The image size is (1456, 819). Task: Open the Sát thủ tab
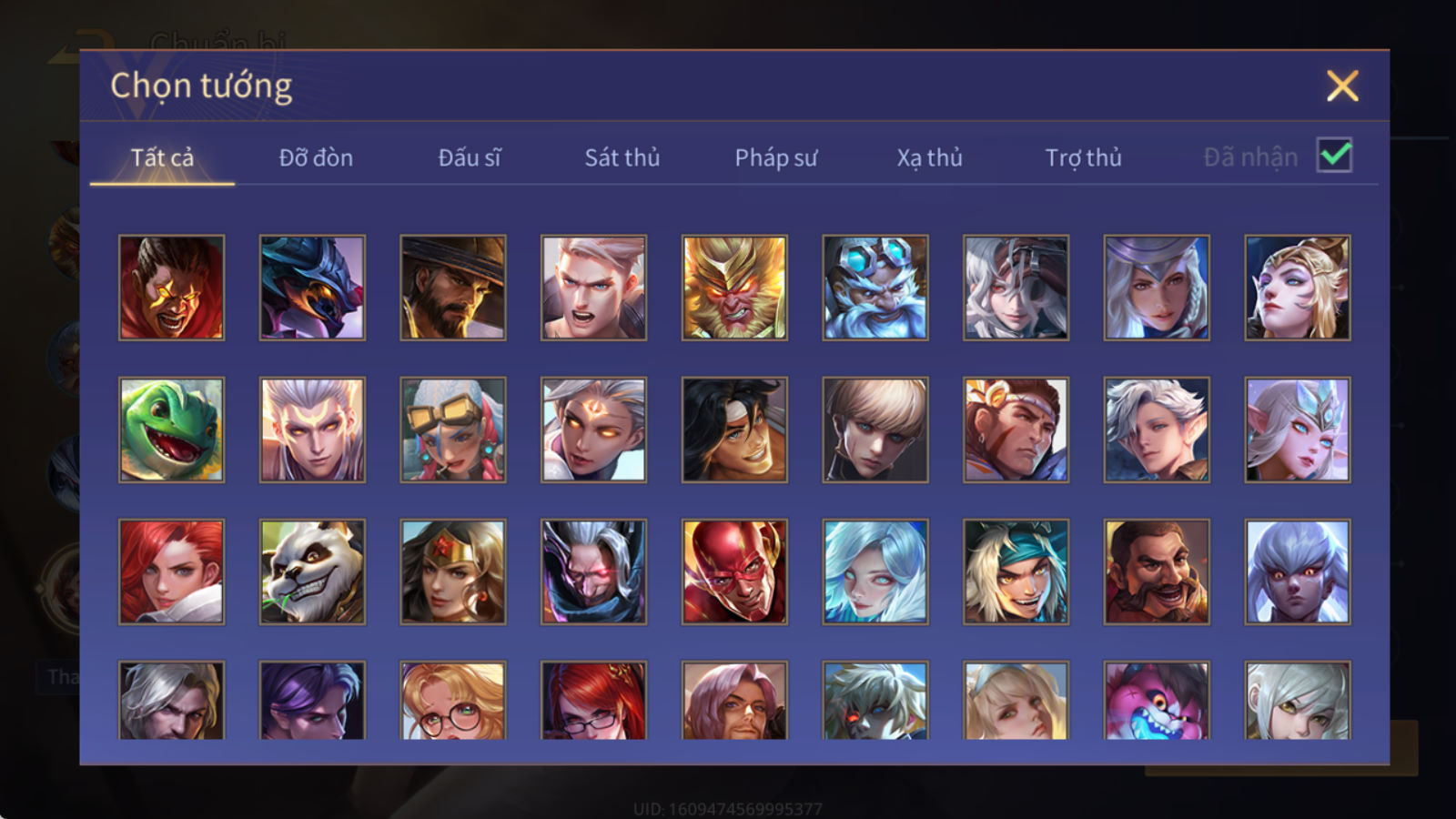[622, 157]
